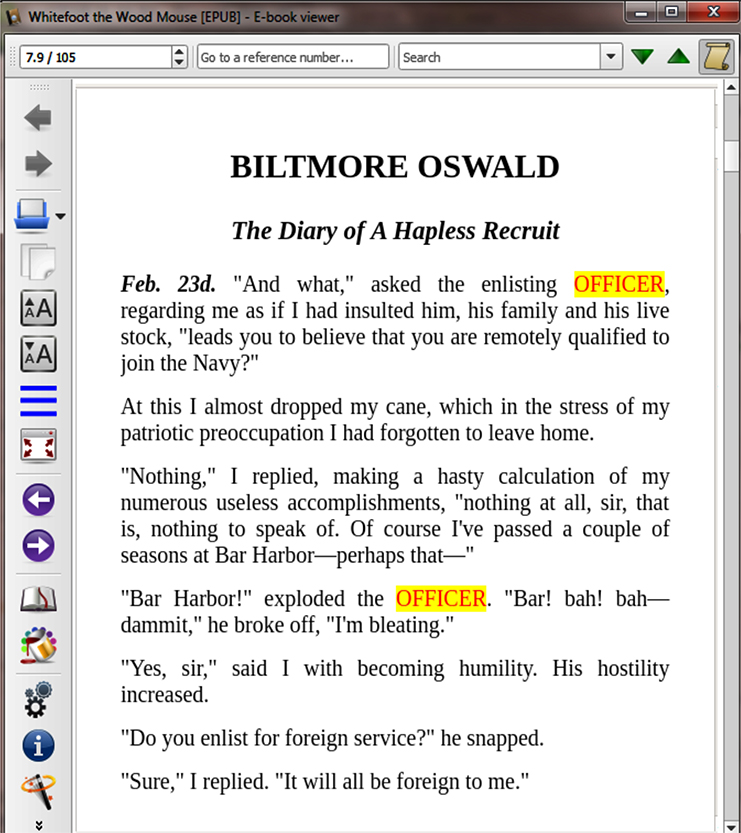Click the Open ebook tray icon
Viewport: 741px width, 833px height.
32,215
